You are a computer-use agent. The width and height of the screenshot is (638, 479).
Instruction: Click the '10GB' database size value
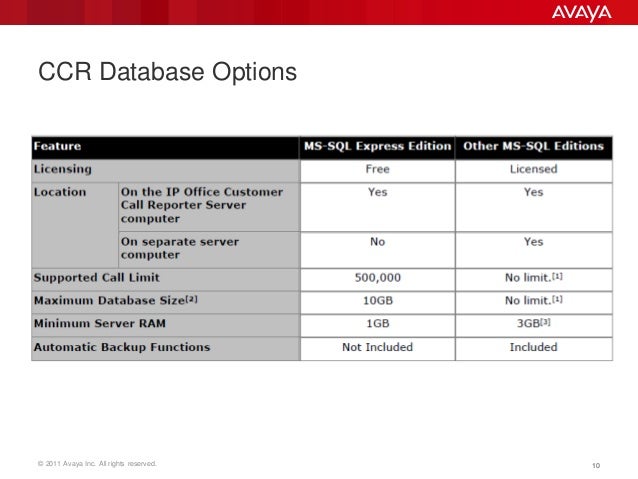pyautogui.click(x=378, y=300)
